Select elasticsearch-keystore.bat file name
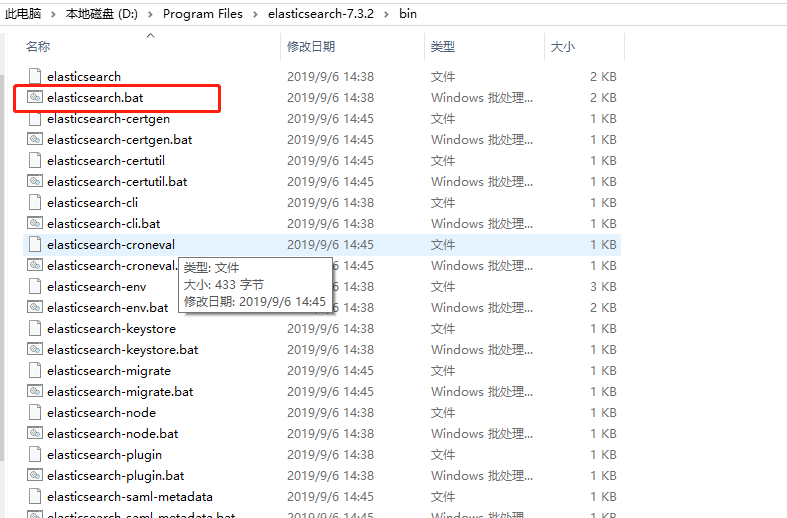 pos(122,350)
